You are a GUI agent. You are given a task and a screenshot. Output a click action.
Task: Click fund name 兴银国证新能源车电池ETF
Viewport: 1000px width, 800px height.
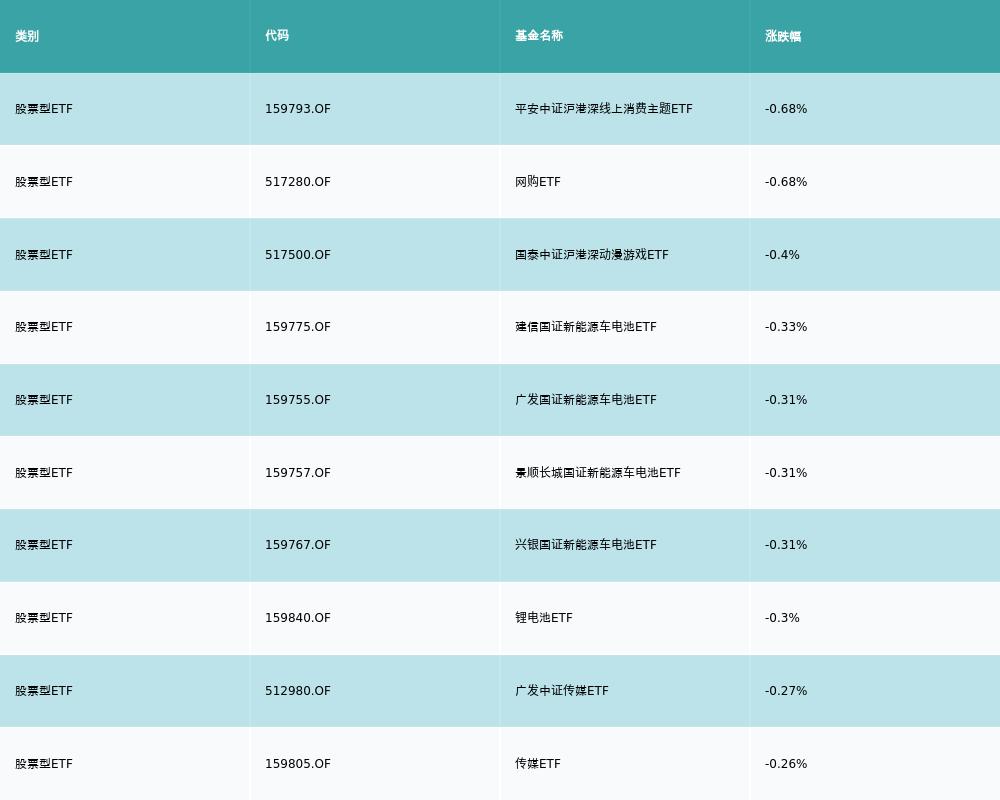coord(585,545)
